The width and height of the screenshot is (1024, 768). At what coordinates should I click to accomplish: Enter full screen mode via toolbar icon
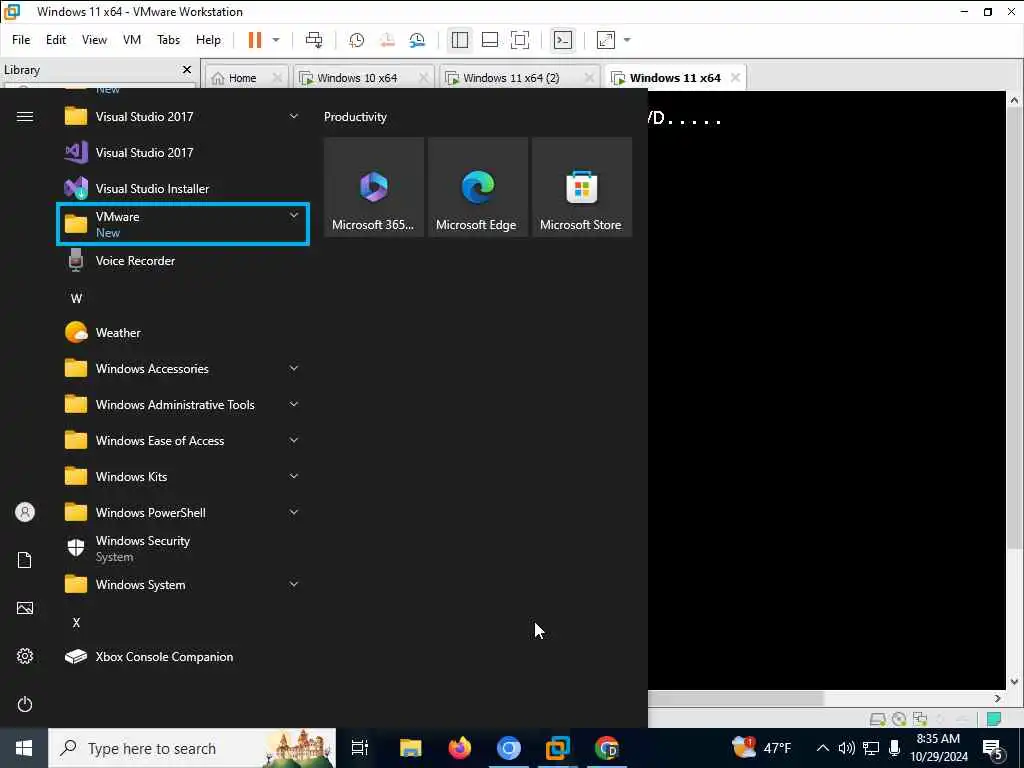click(x=520, y=40)
